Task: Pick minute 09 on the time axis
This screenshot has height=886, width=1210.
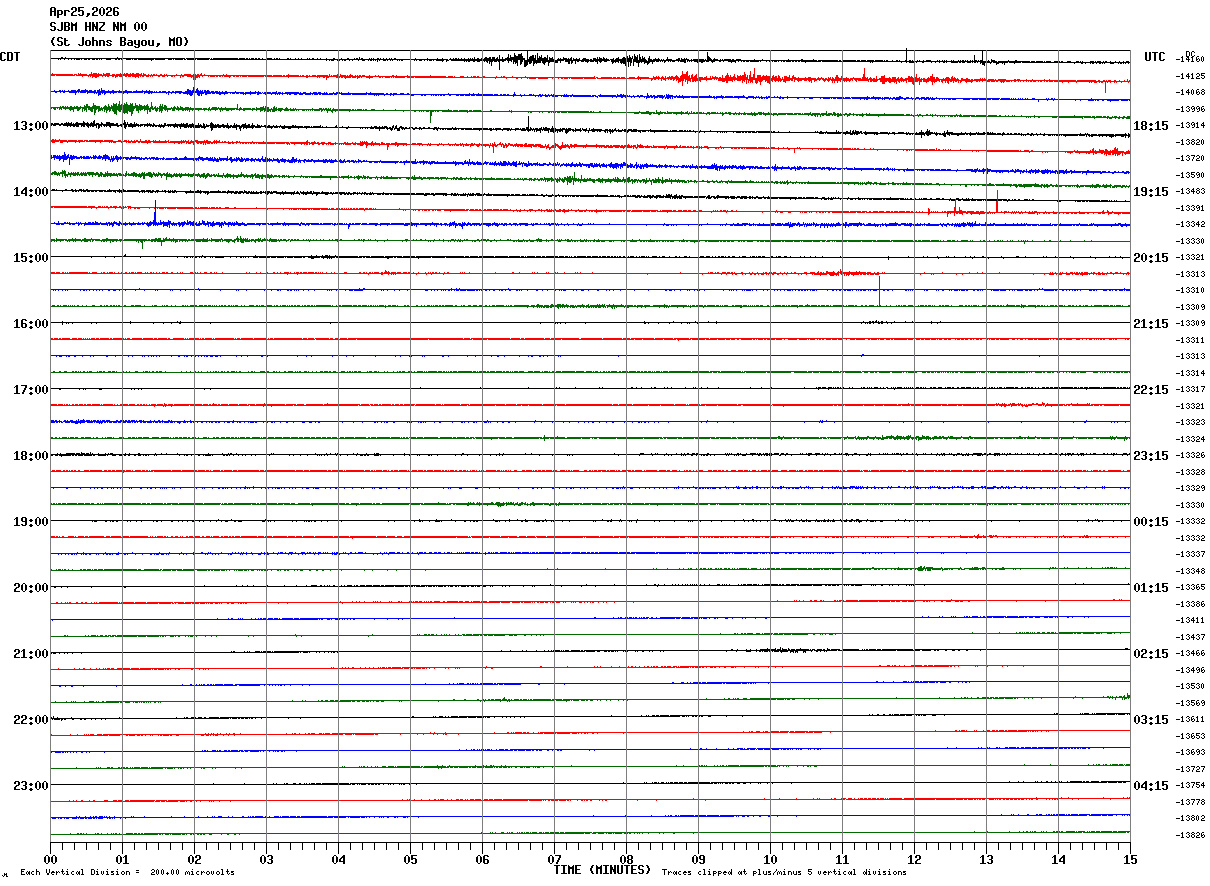Action: [698, 860]
